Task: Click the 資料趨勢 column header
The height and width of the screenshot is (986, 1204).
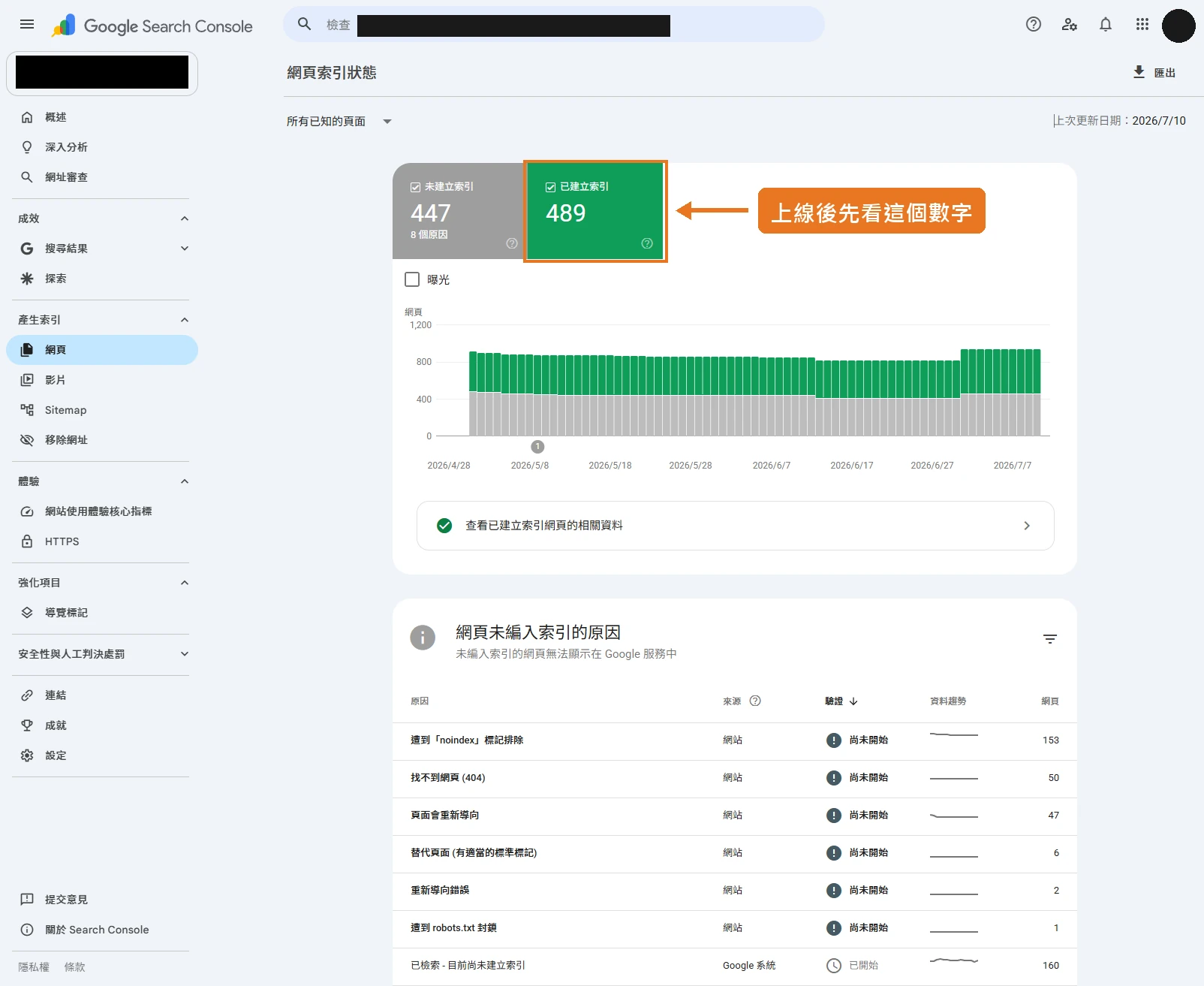Action: tap(948, 701)
